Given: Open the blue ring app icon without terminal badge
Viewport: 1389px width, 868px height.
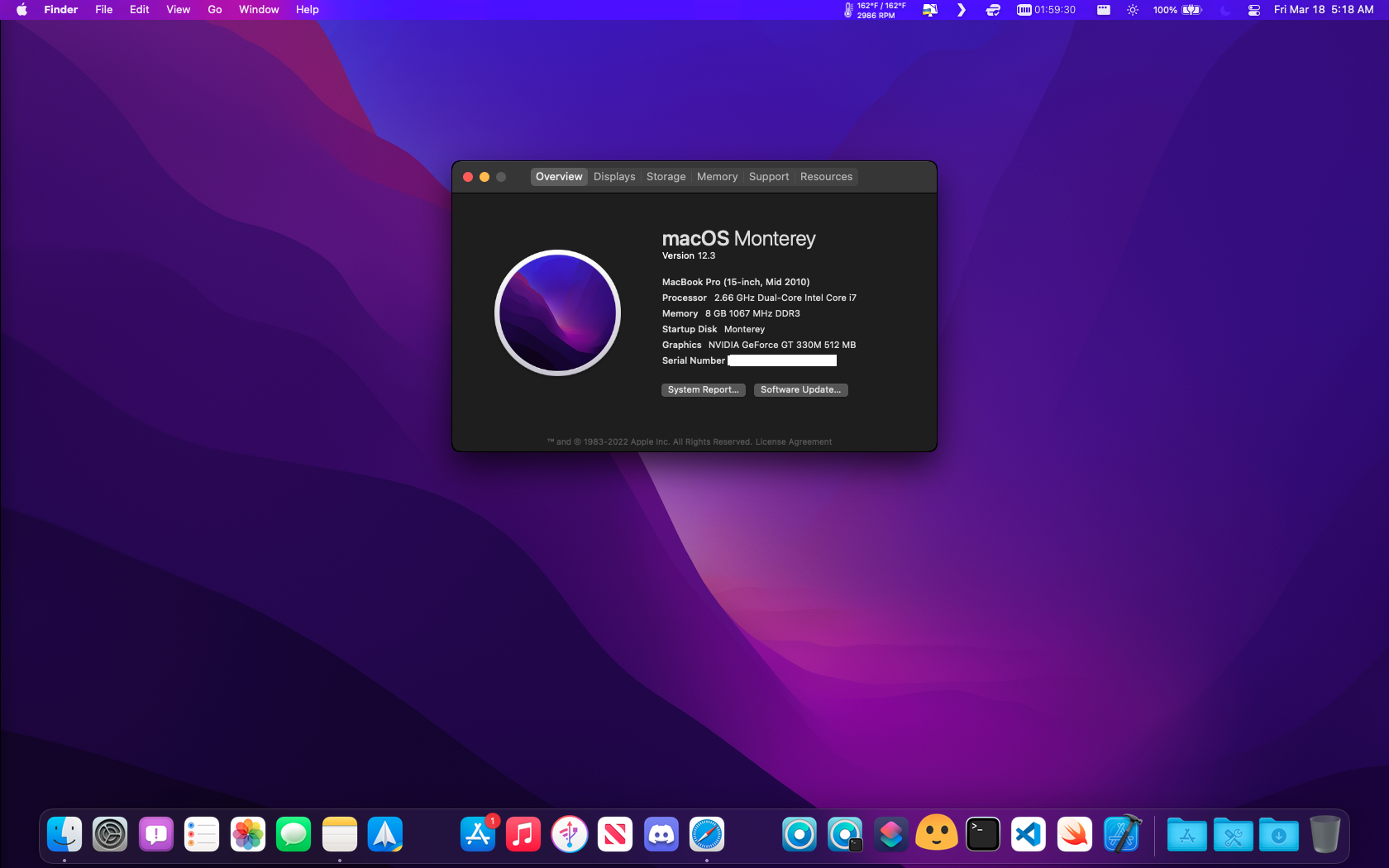Looking at the screenshot, I should [800, 834].
